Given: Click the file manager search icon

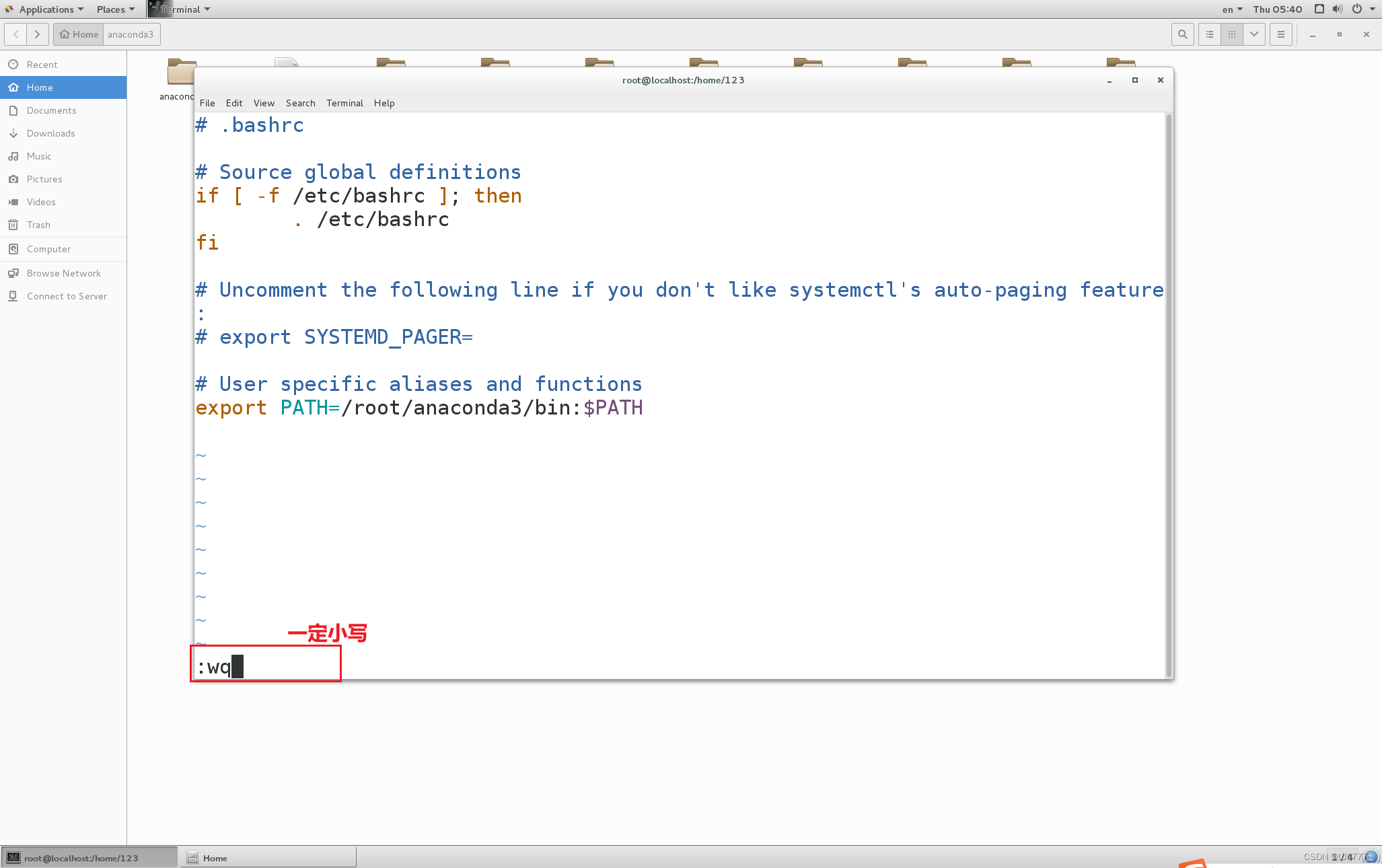Looking at the screenshot, I should click(1182, 34).
